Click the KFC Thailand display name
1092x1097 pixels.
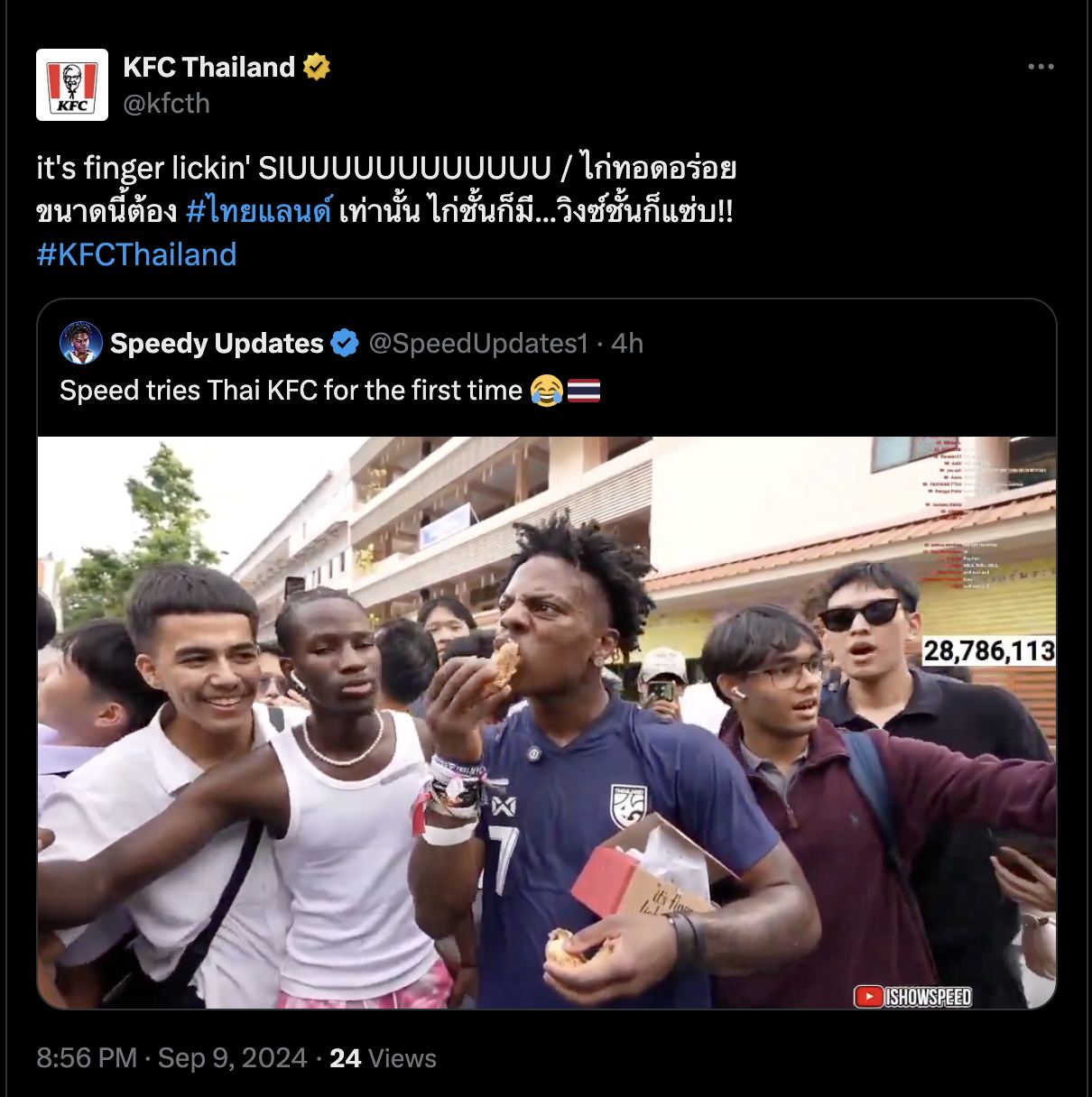tap(208, 67)
